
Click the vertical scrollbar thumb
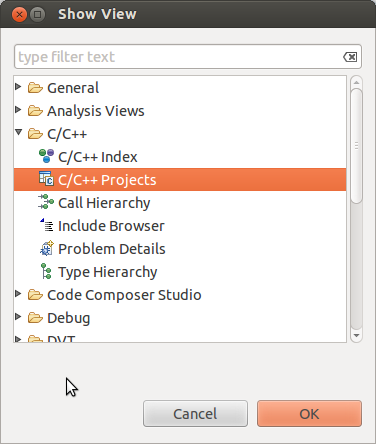pos(356,146)
